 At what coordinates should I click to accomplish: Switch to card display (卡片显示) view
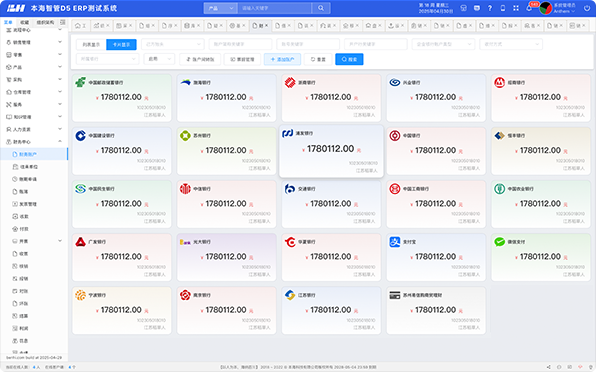coord(121,44)
